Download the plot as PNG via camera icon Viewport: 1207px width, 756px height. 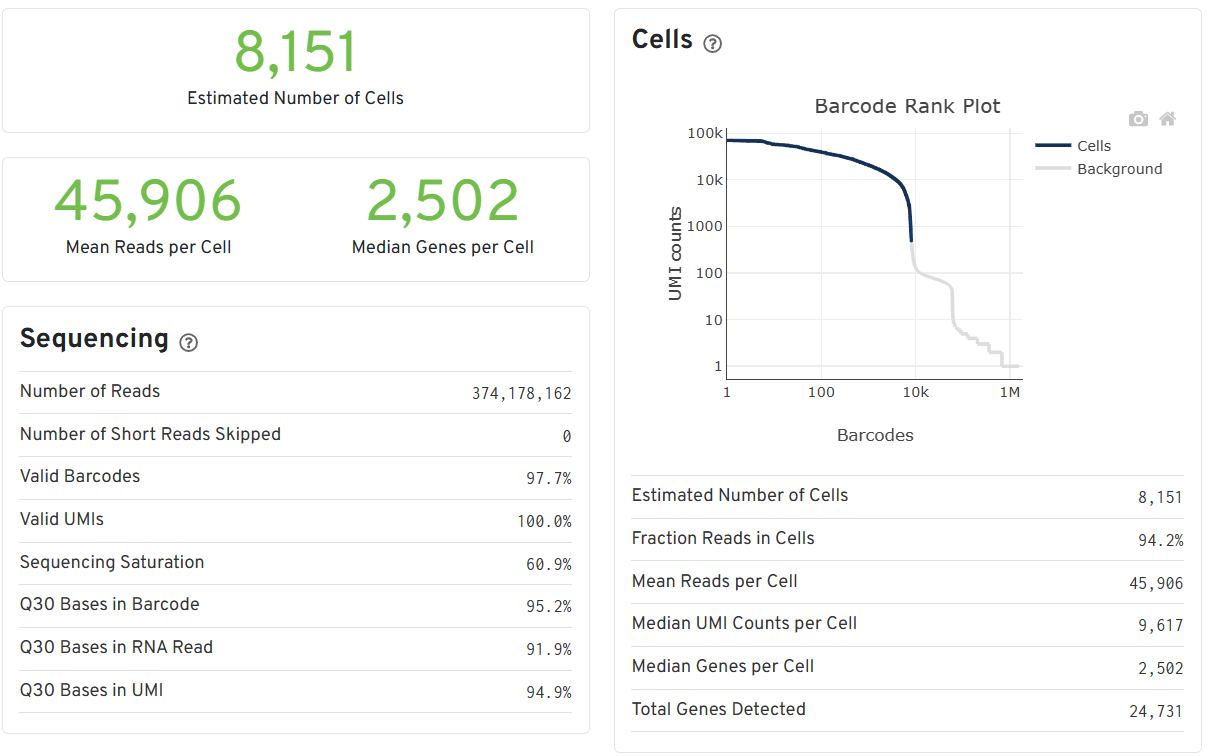pyautogui.click(x=1138, y=119)
